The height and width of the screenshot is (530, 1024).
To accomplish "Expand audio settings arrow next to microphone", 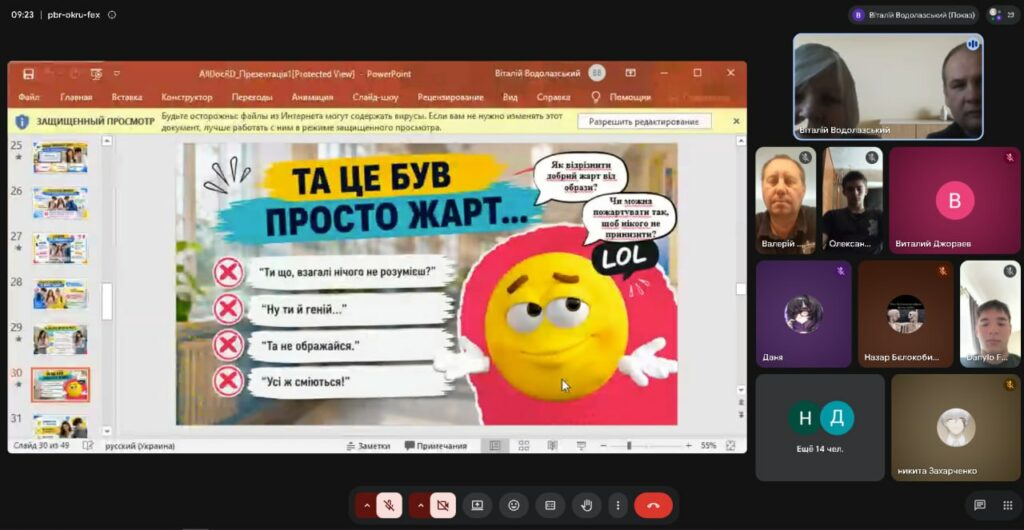I will pos(366,505).
